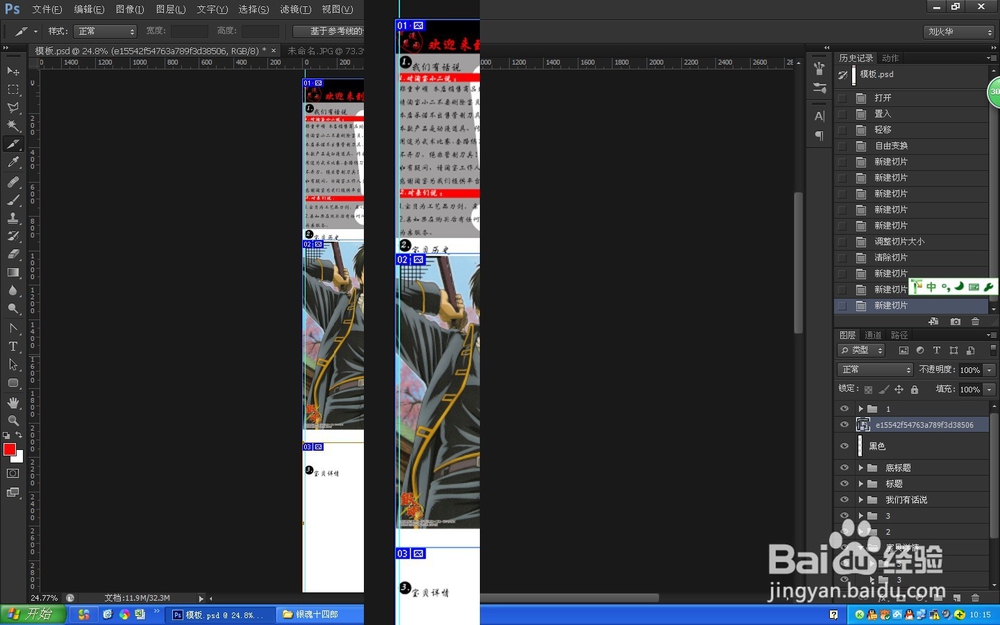The width and height of the screenshot is (1000, 625).
Task: Reset default foreground and background colors
Action: coord(6,436)
